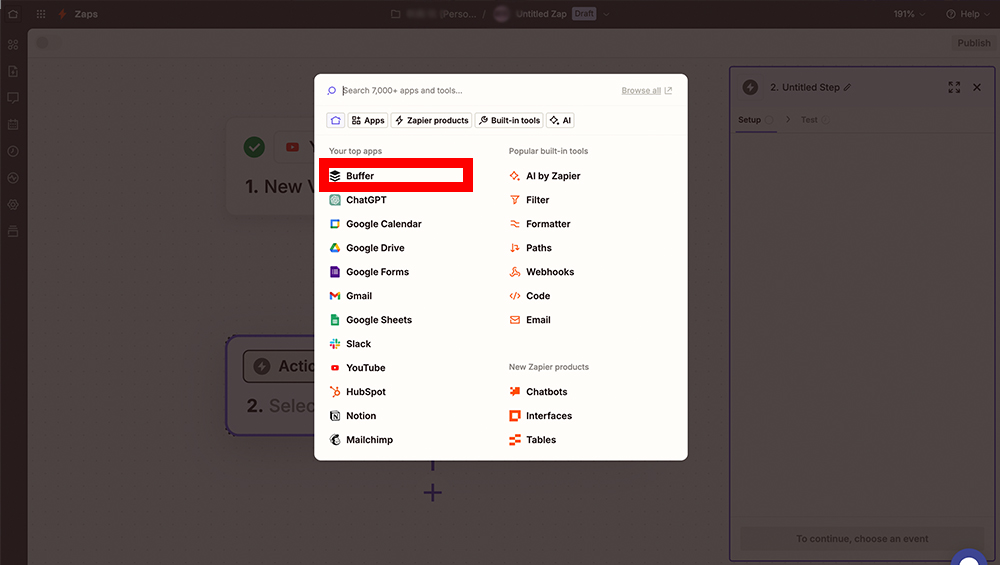Pick the Slack app icon
Viewport: 1000px width, 565px height.
click(x=335, y=344)
